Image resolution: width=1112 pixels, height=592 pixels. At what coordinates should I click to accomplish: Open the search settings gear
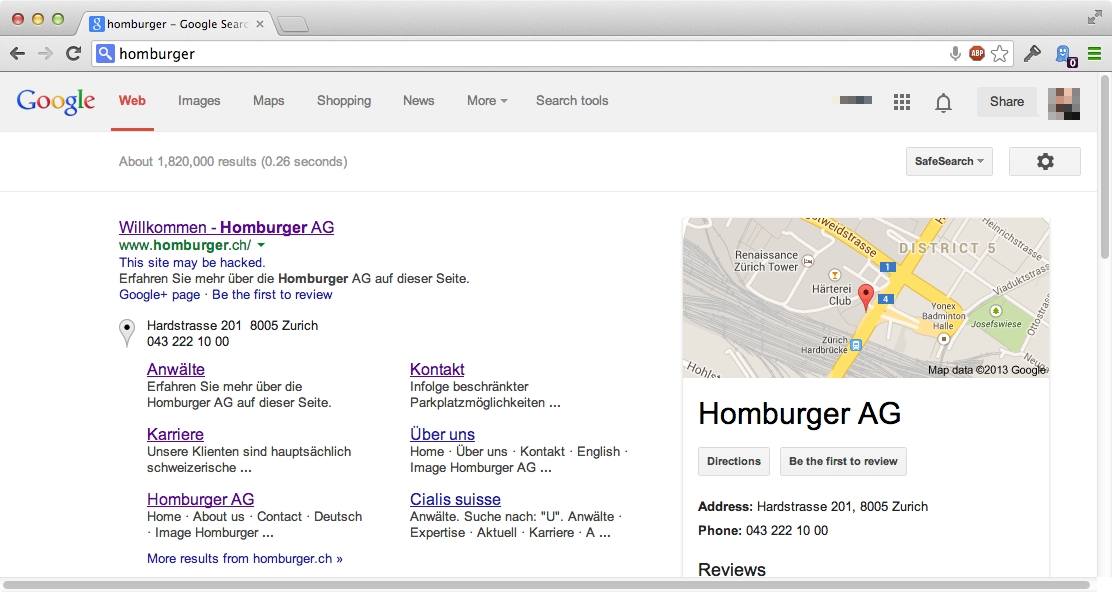click(1045, 161)
